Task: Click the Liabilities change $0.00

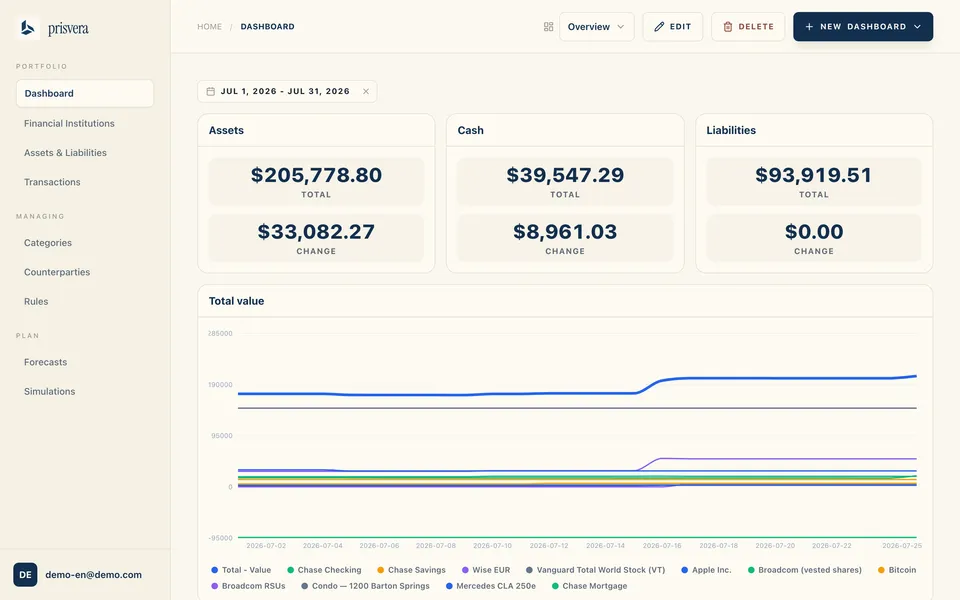Action: pyautogui.click(x=814, y=232)
